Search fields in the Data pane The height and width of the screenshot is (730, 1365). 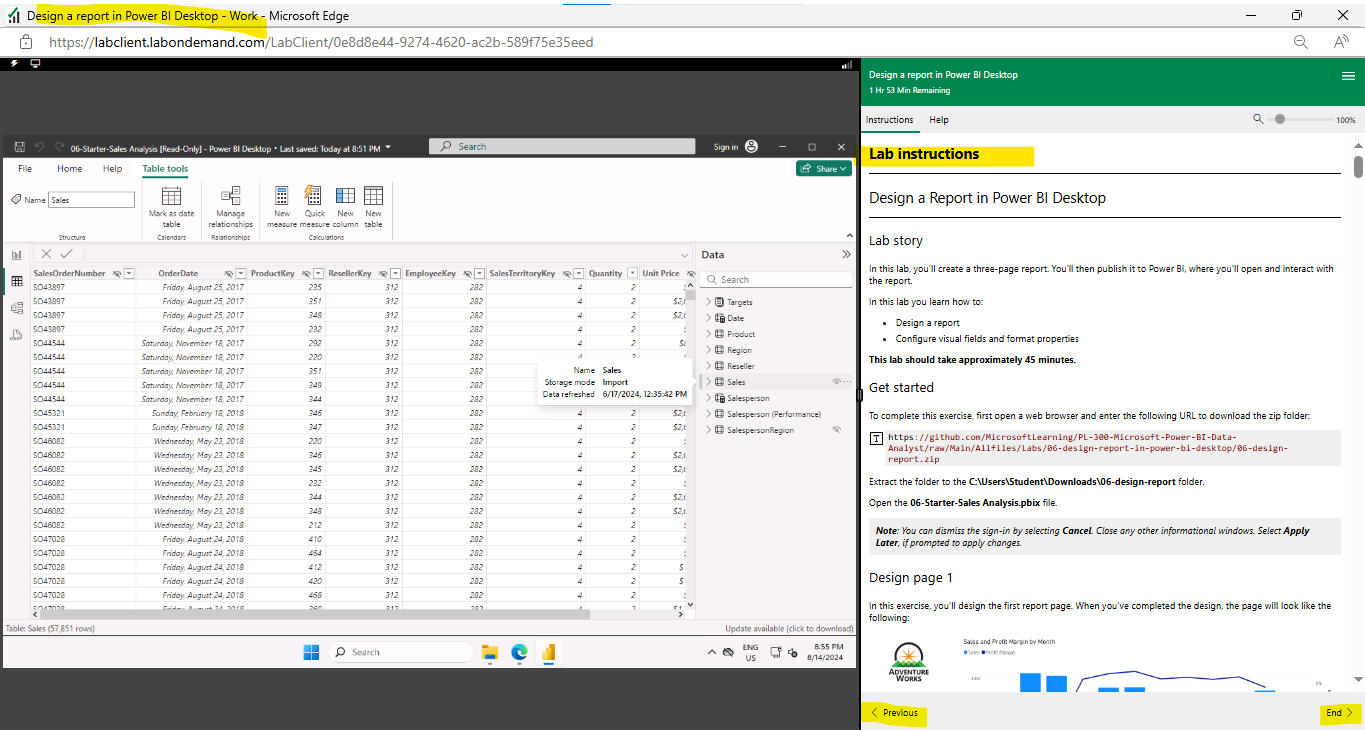tap(776, 280)
